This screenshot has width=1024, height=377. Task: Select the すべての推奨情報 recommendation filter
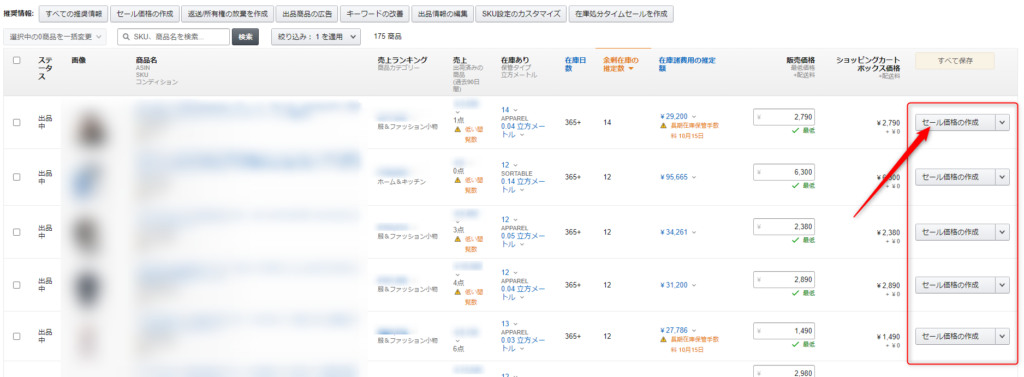point(72,14)
